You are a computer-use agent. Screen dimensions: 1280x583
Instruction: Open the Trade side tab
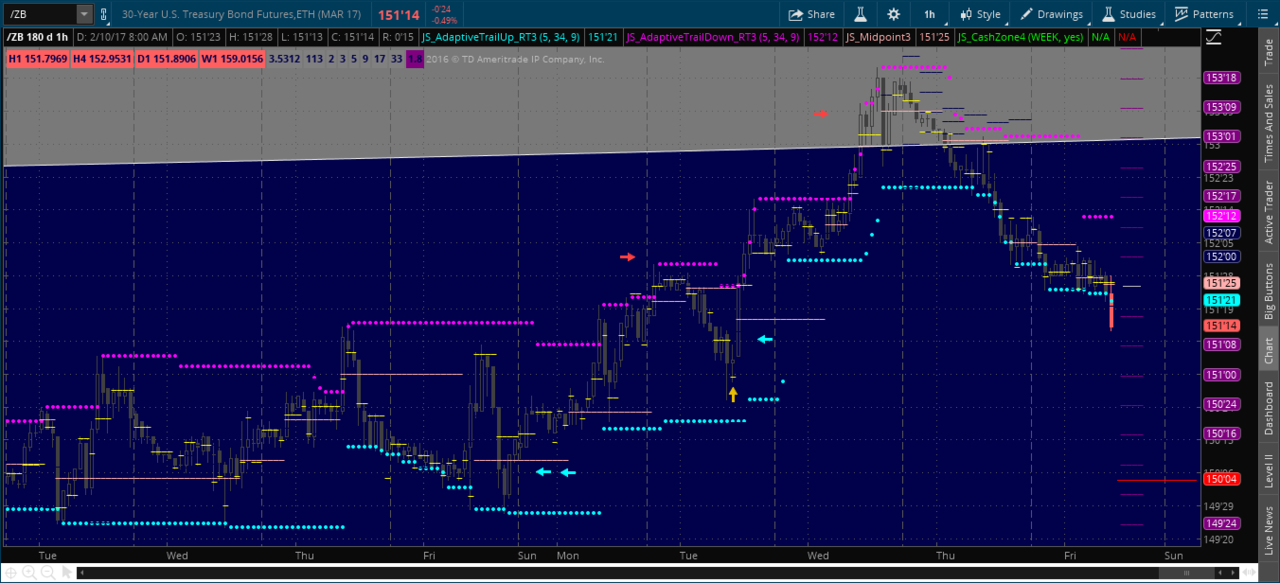click(1269, 54)
